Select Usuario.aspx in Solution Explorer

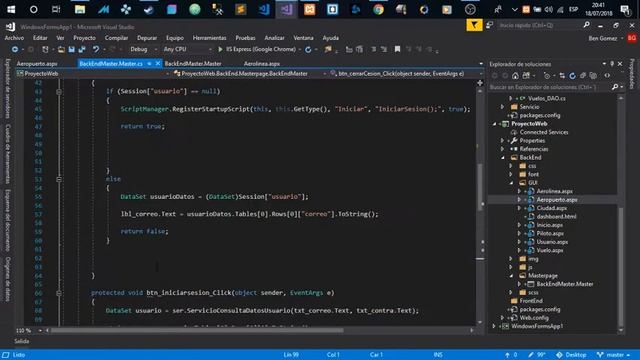[x=552, y=242]
